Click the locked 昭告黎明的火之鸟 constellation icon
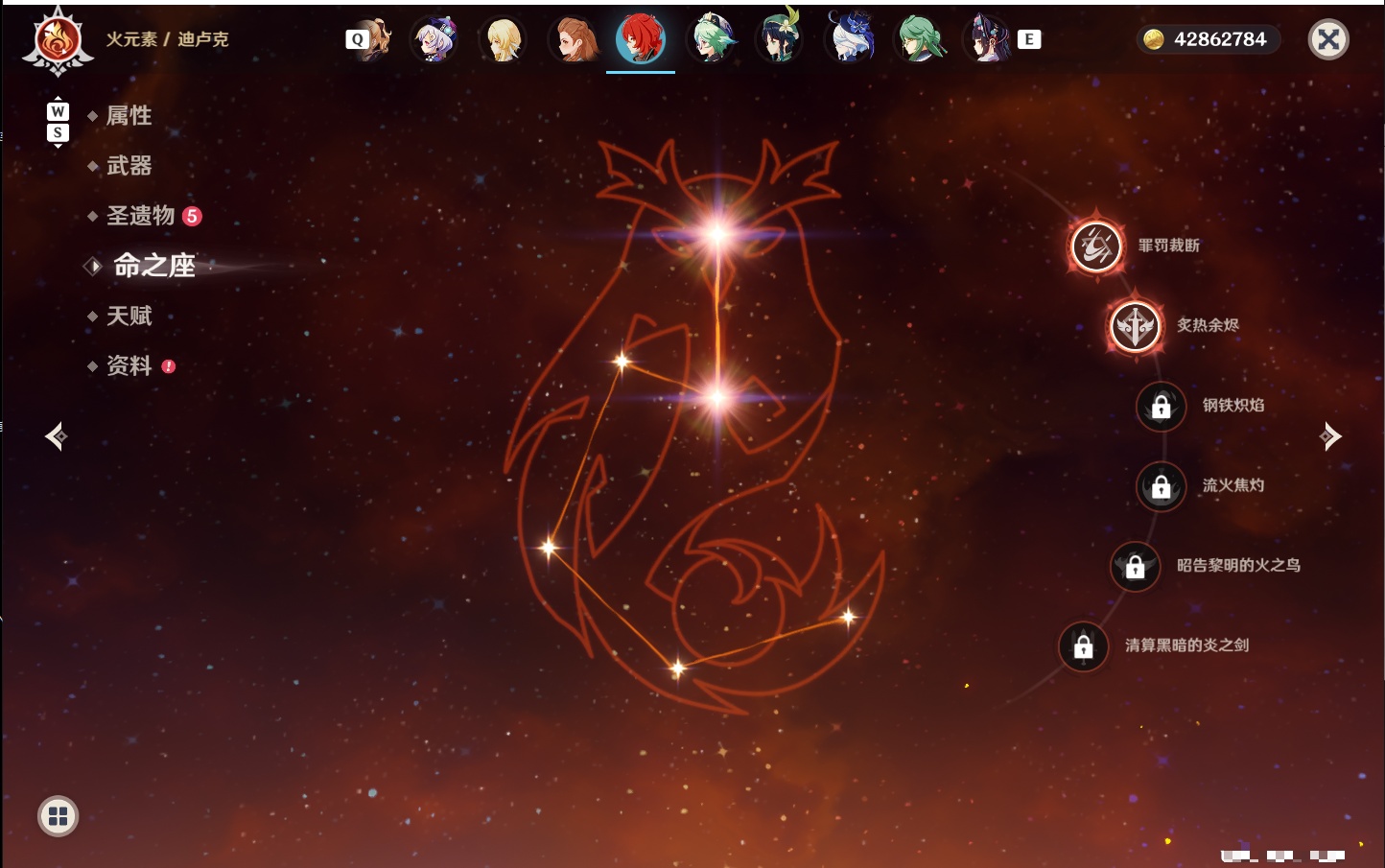The image size is (1385, 868). [x=1135, y=567]
